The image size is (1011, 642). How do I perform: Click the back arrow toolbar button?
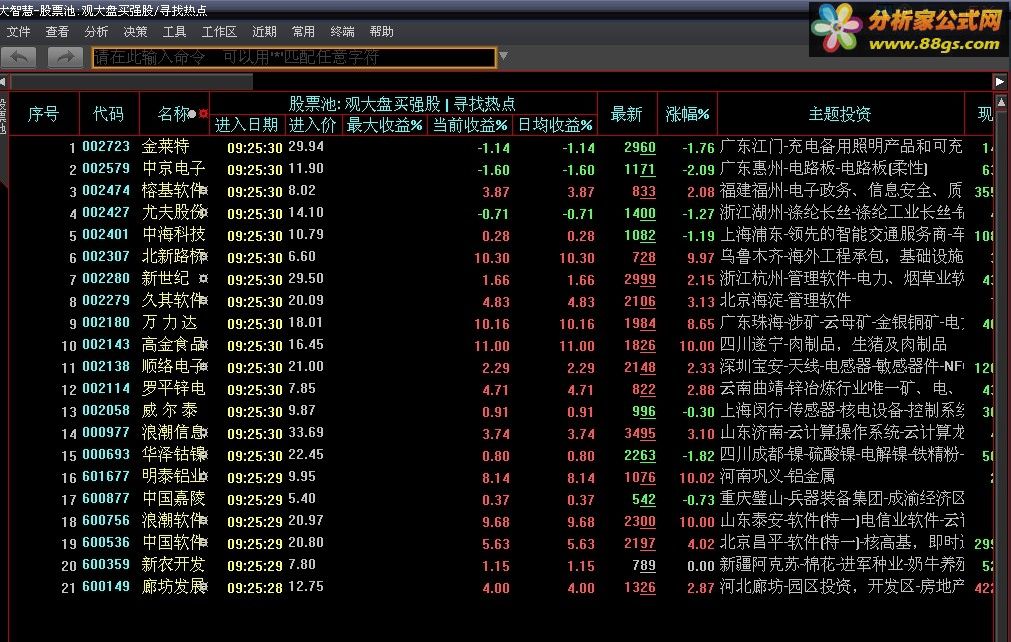[x=19, y=57]
